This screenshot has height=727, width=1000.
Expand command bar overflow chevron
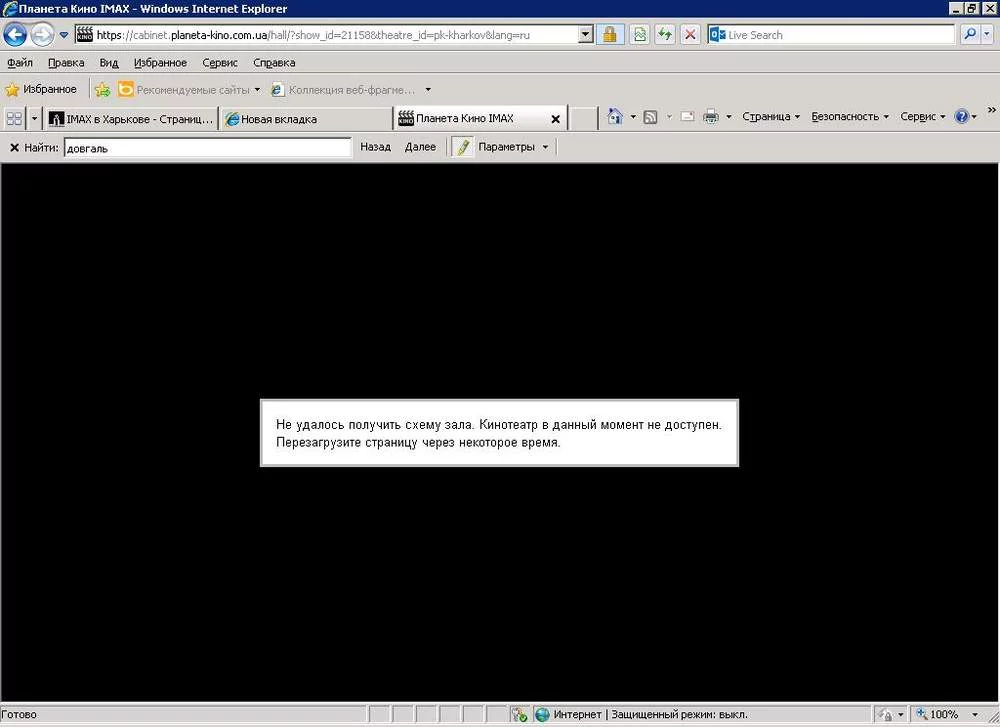[x=992, y=110]
